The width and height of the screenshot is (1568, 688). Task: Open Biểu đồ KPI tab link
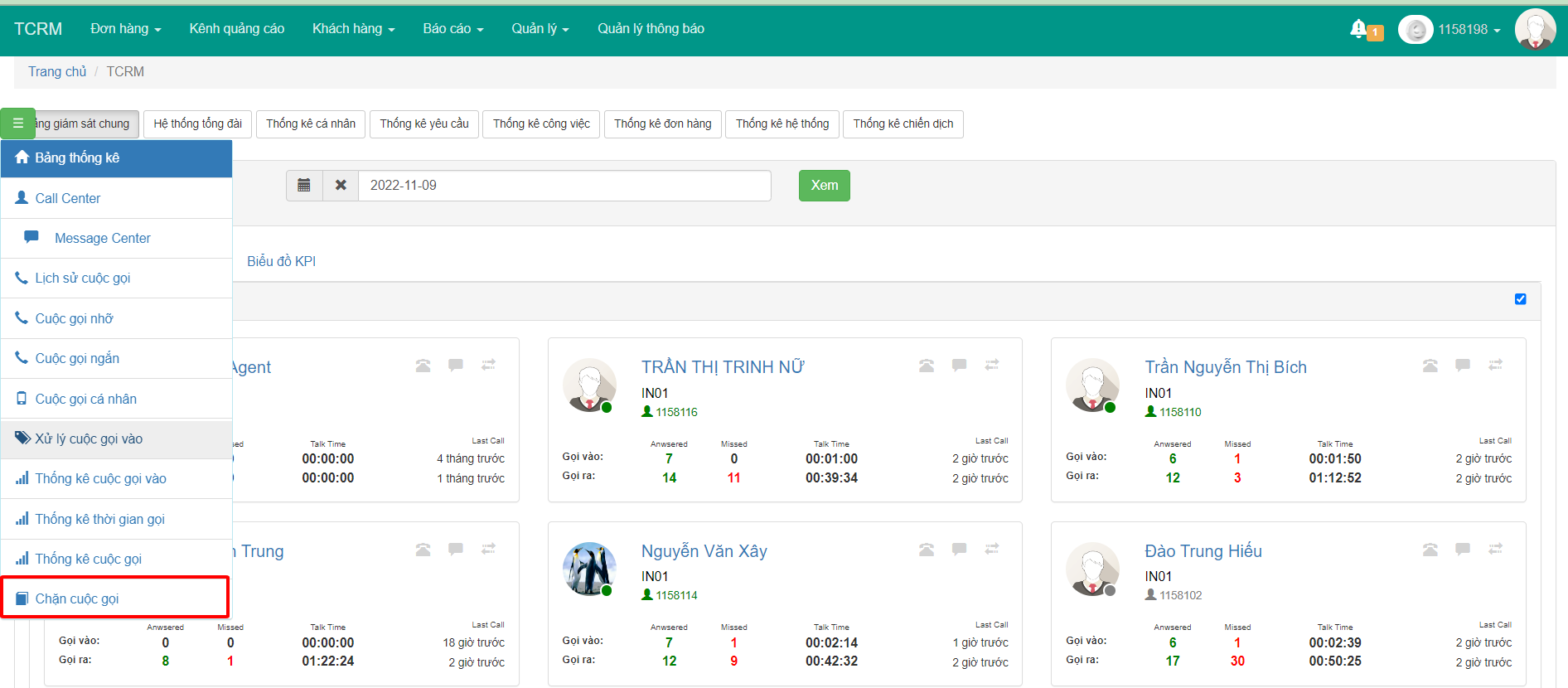282,261
